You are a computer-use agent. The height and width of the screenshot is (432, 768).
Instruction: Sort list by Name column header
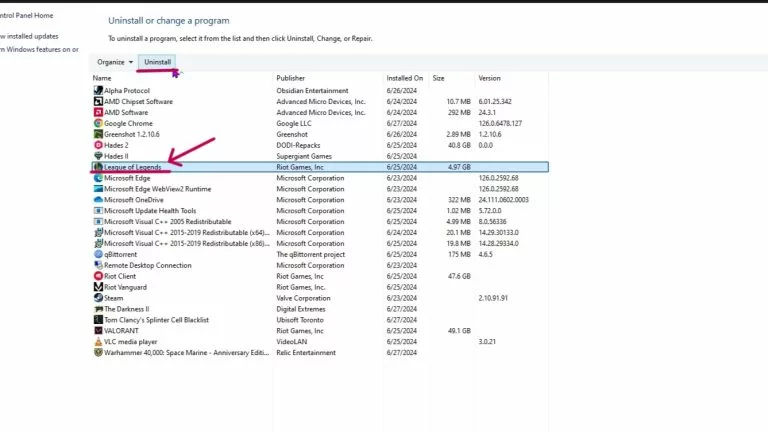[102, 78]
